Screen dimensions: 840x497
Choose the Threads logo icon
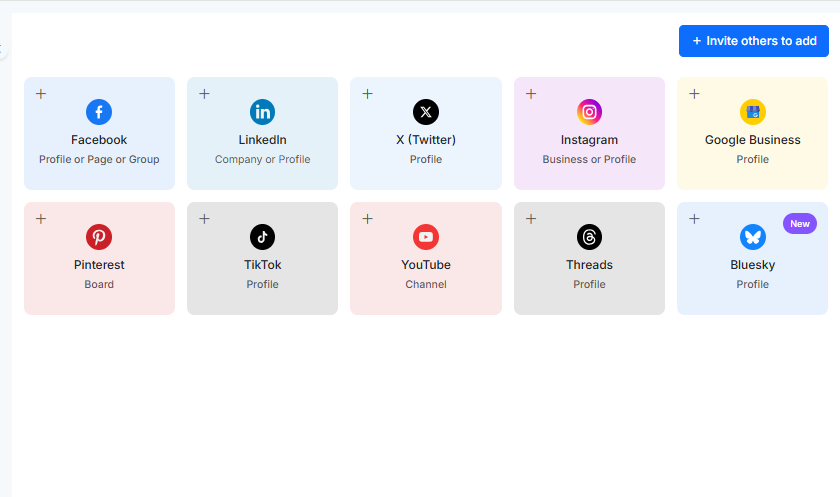589,237
